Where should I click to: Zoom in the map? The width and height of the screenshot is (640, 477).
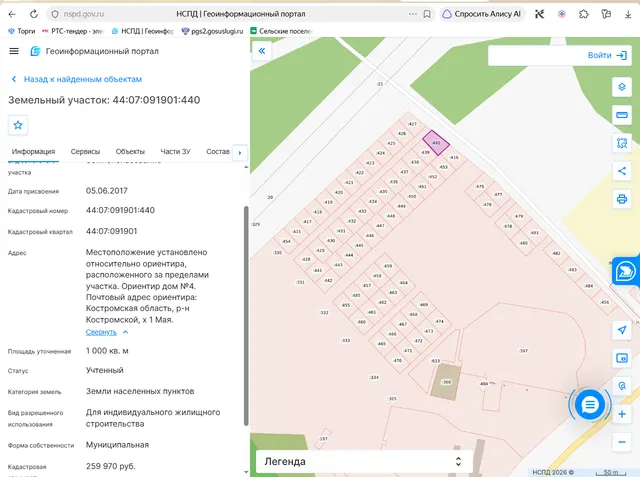(622, 414)
